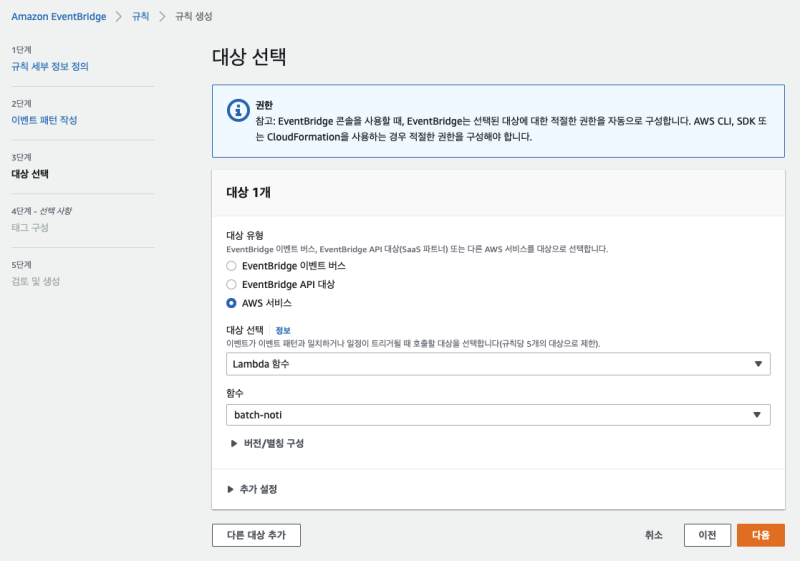Select step 3 대상 선택 in sidebar
The width and height of the screenshot is (800, 561).
pyautogui.click(x=30, y=174)
